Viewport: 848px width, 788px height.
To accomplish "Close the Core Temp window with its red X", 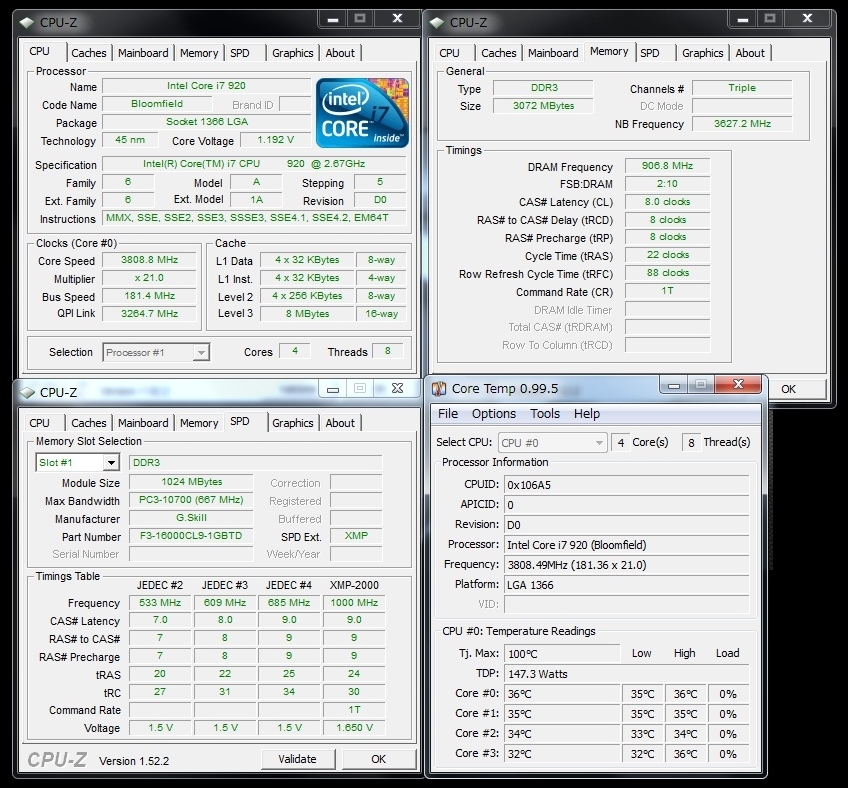I will pyautogui.click(x=738, y=385).
